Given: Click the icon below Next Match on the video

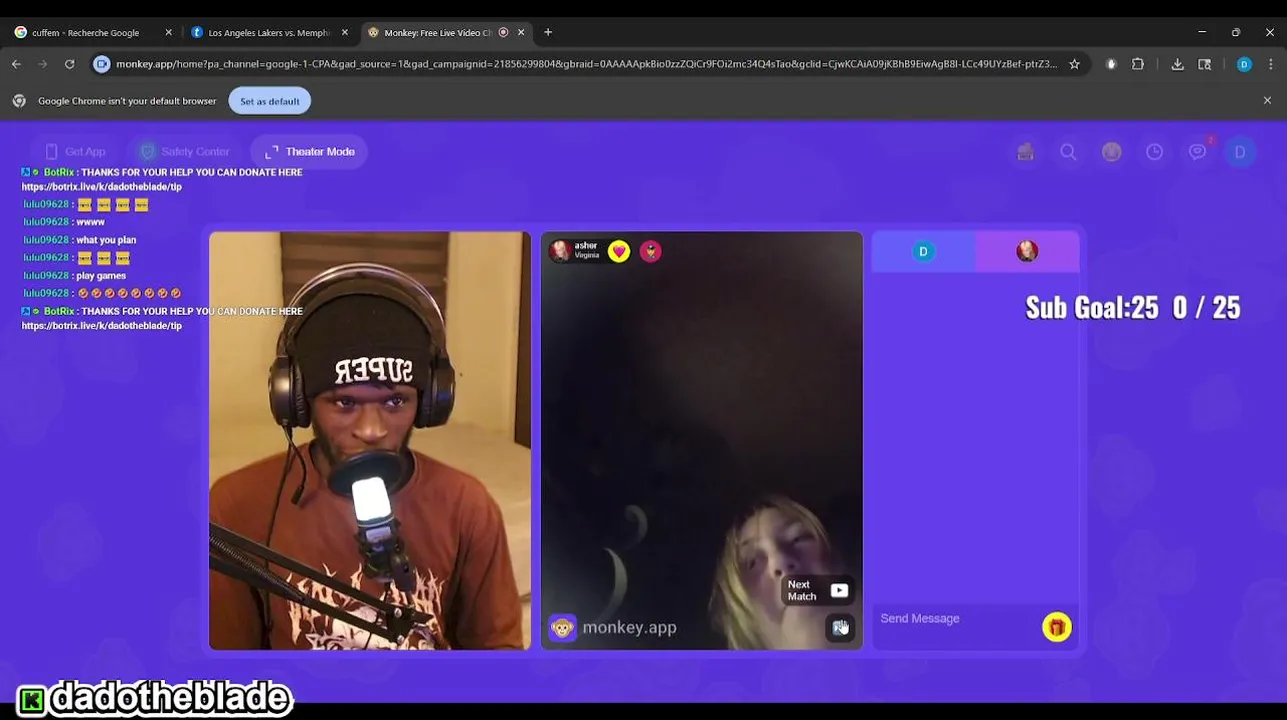Looking at the screenshot, I should 840,627.
